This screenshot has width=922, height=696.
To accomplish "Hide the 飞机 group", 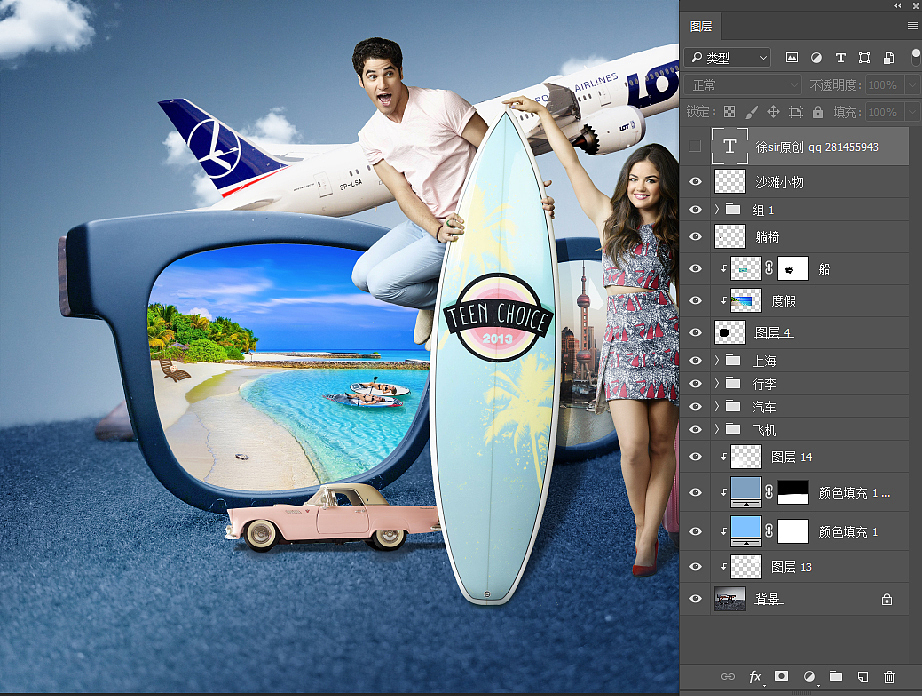I will 695,429.
